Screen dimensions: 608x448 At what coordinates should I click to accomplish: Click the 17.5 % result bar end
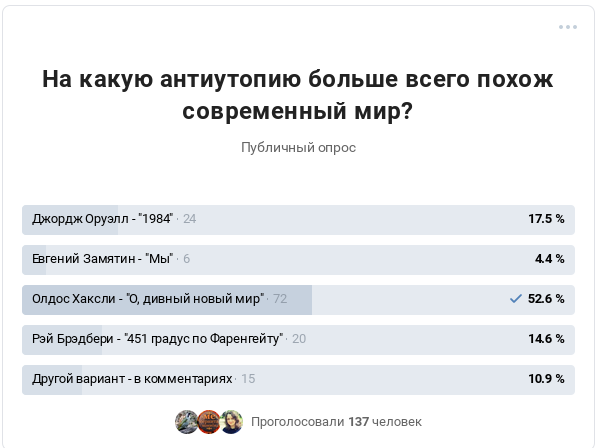pos(546,219)
